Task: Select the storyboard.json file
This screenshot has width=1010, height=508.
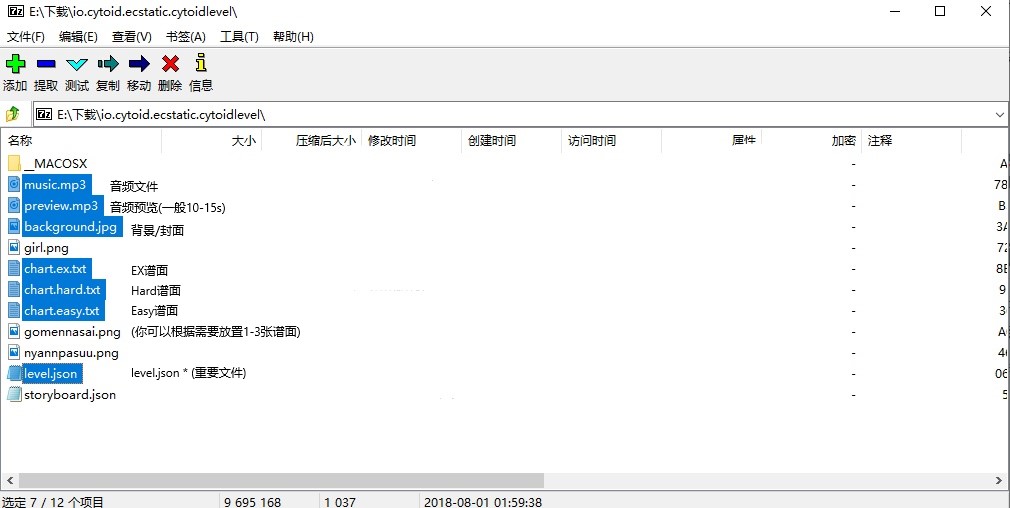Action: pos(70,394)
